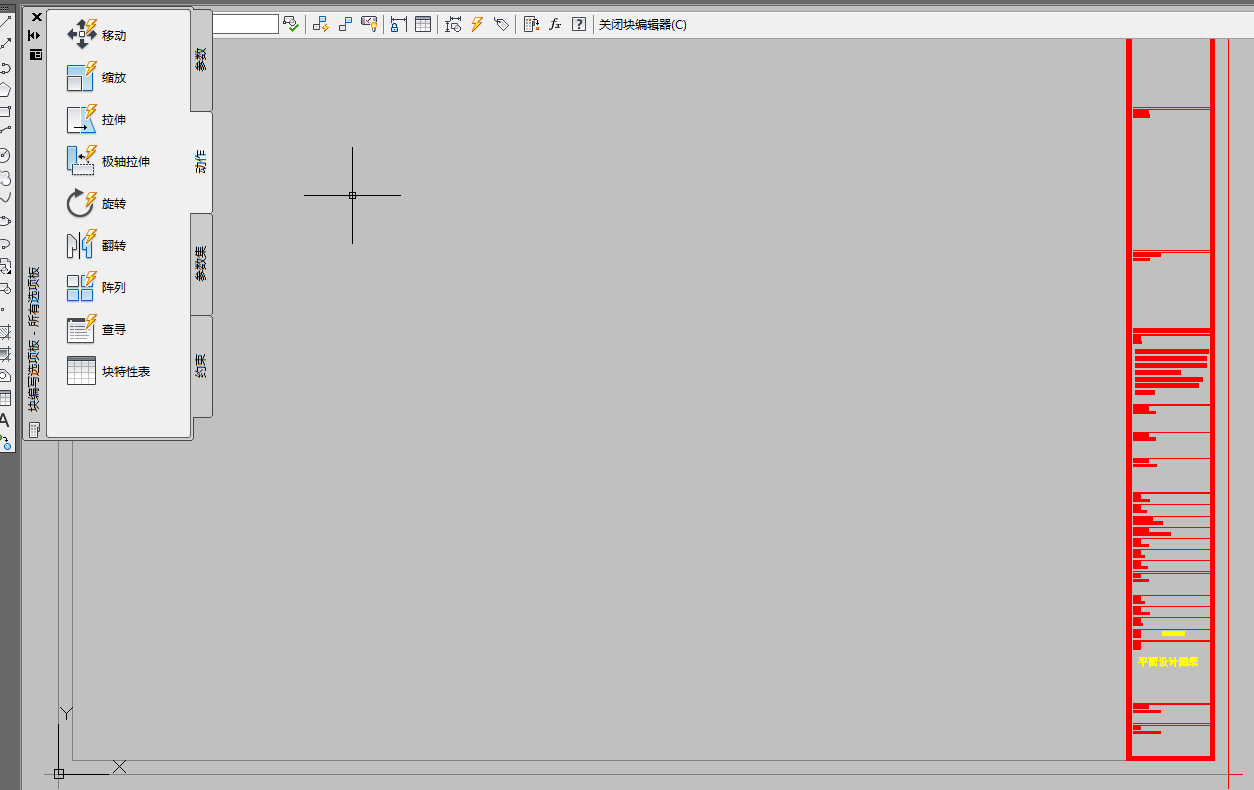Switch to the 参数 palette tab

201,59
